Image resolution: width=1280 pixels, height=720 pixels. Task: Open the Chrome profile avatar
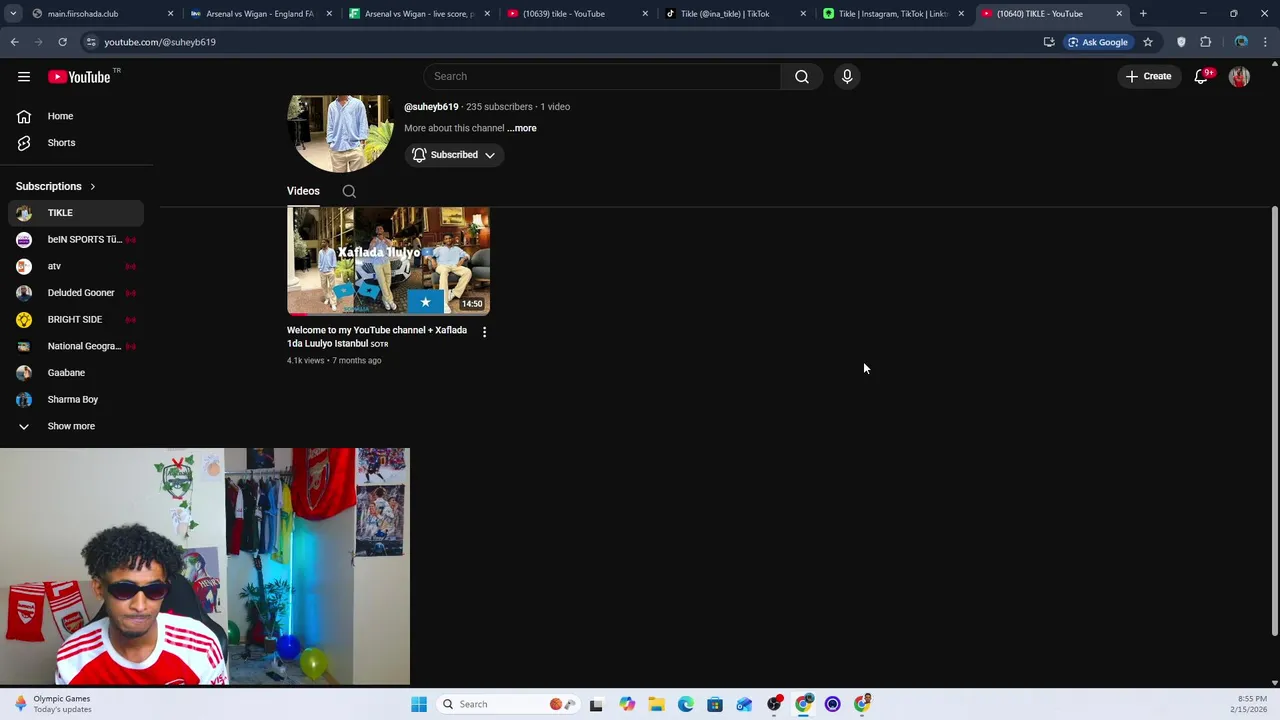point(1241,42)
